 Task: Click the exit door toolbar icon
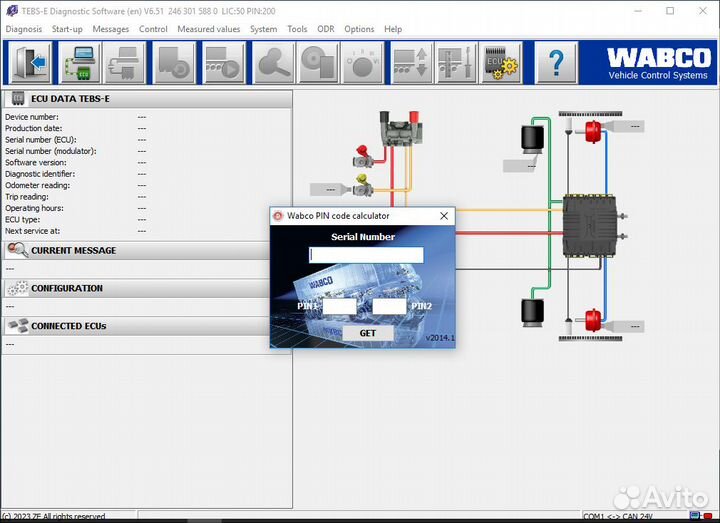(x=30, y=62)
